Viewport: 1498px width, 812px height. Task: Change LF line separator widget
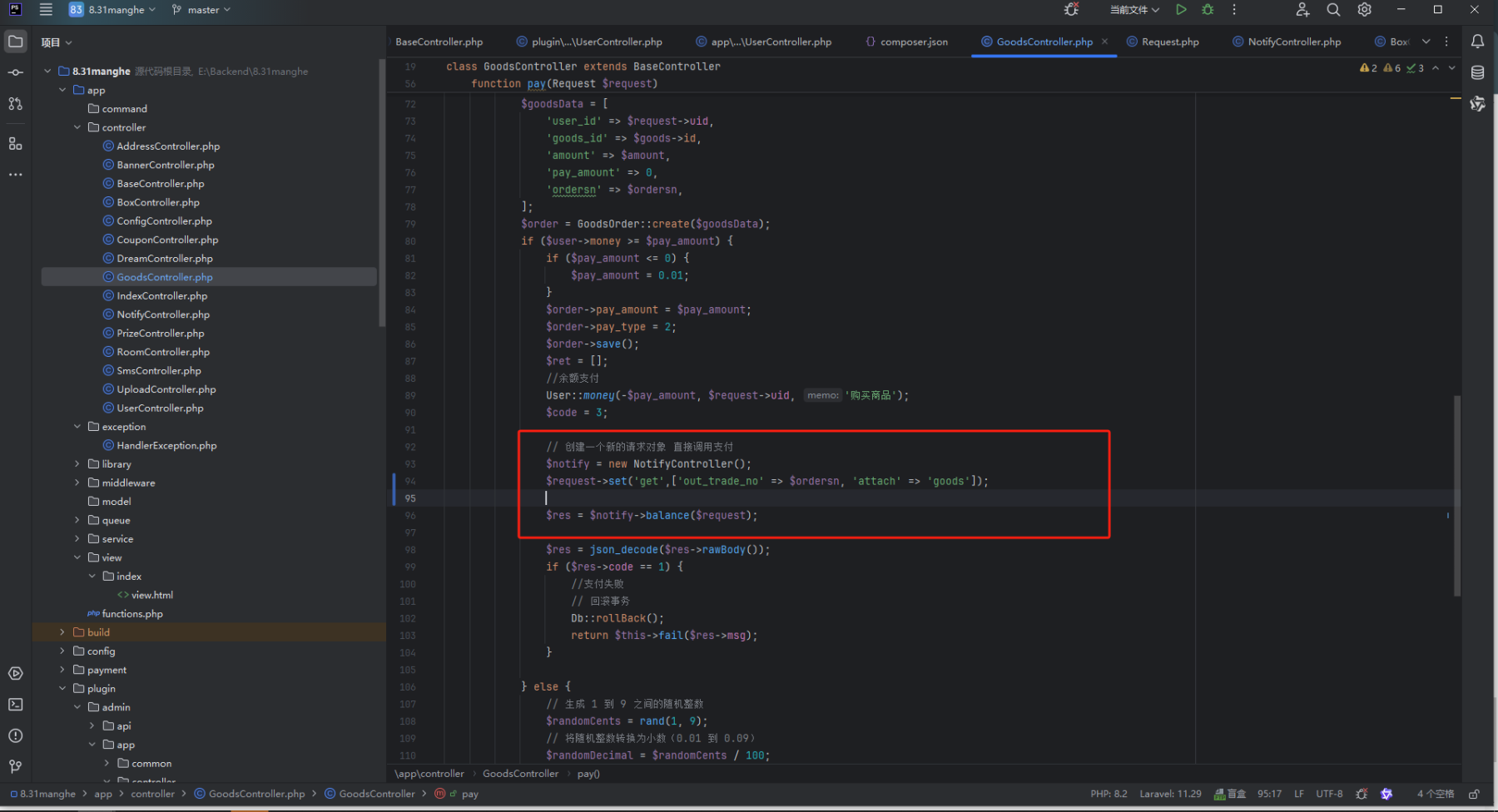point(1298,794)
